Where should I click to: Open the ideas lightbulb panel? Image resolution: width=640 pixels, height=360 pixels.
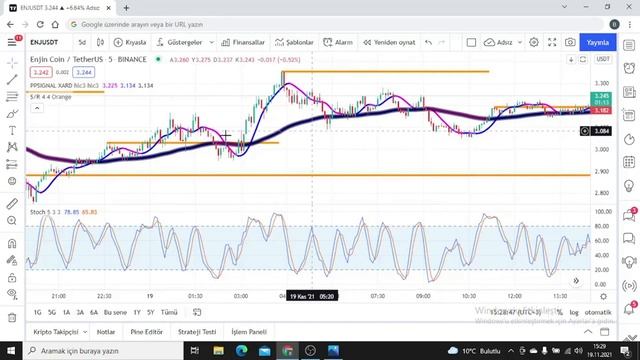[629, 186]
